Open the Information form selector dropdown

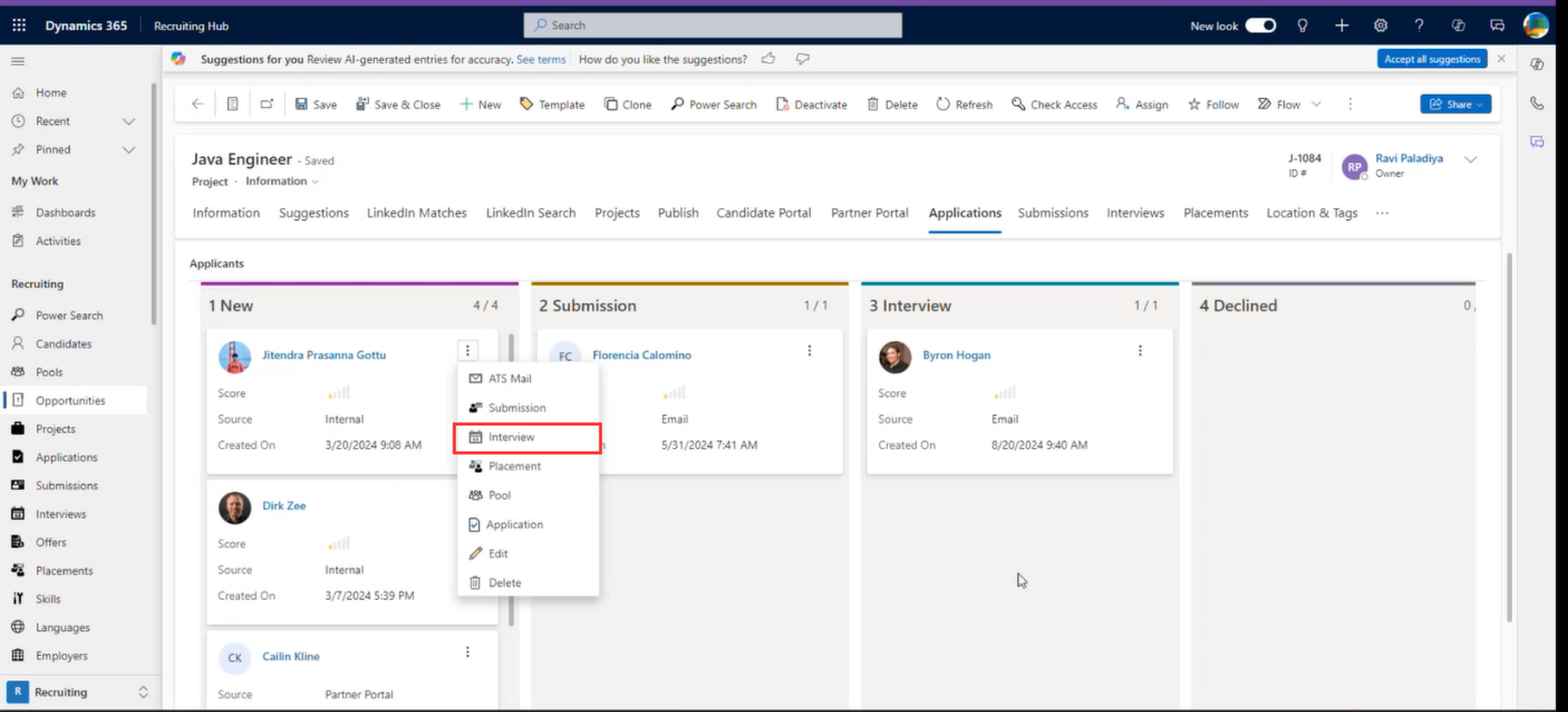click(x=283, y=181)
